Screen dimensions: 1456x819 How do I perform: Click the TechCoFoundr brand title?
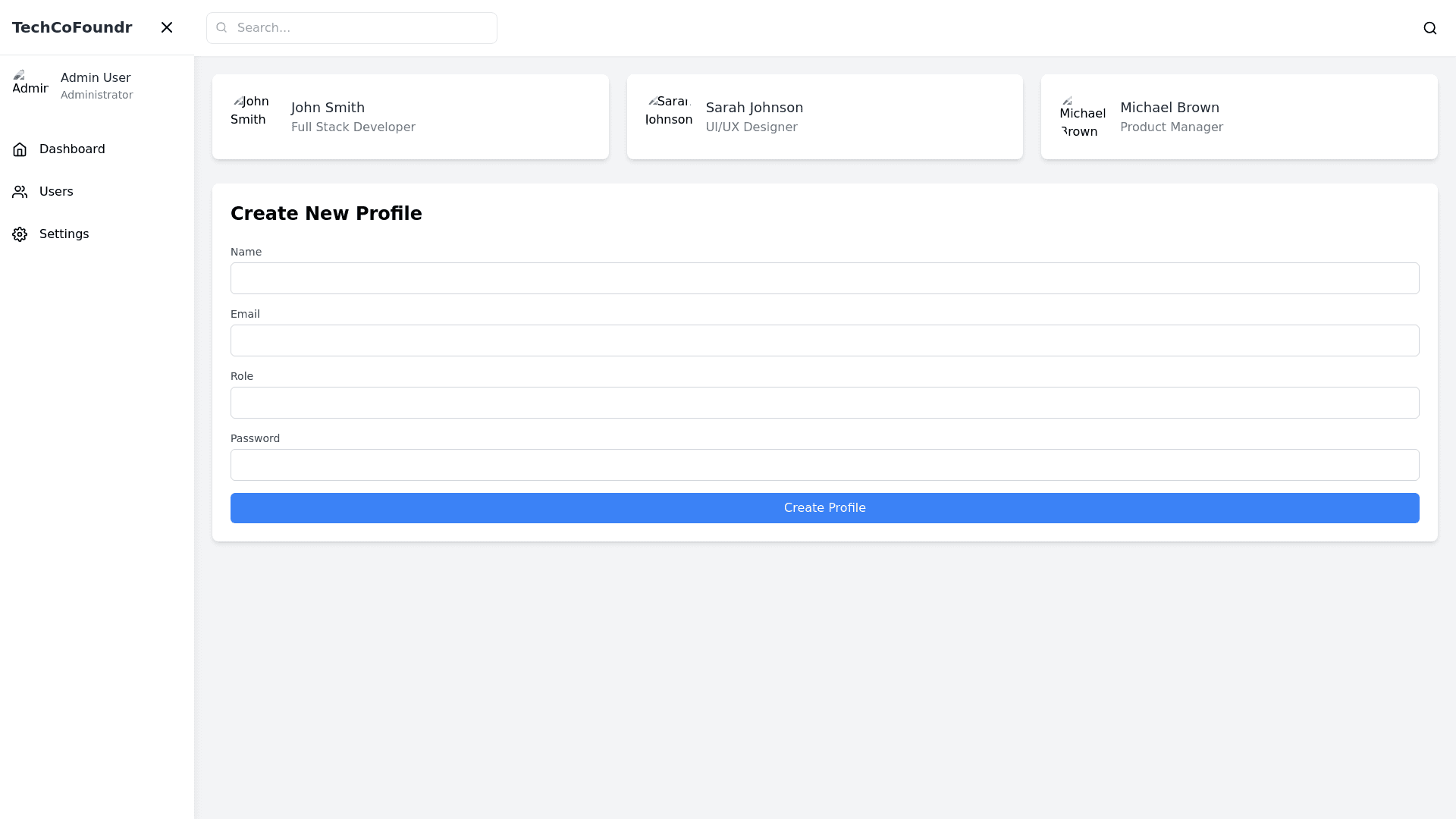[72, 27]
